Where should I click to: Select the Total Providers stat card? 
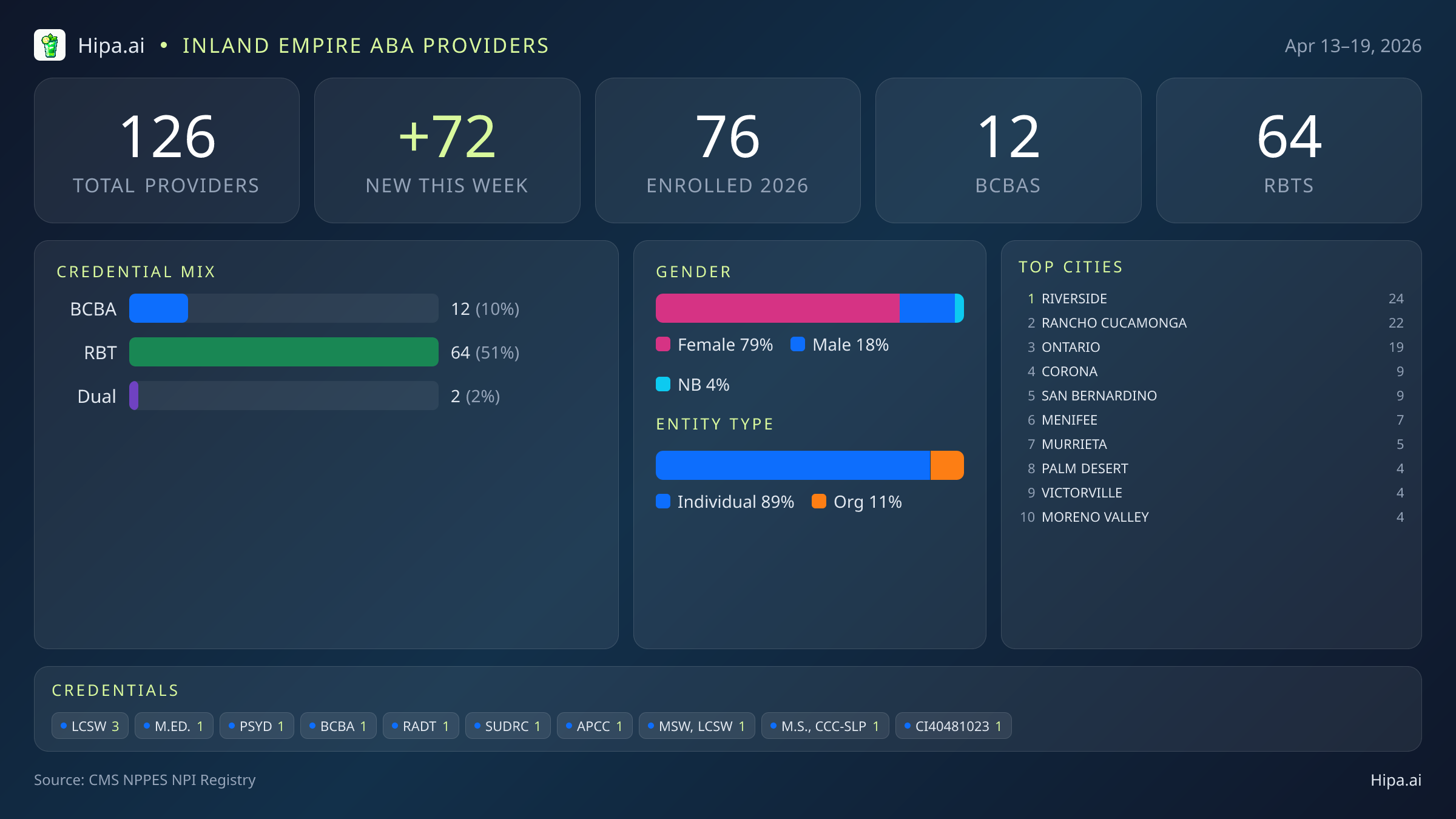[167, 150]
